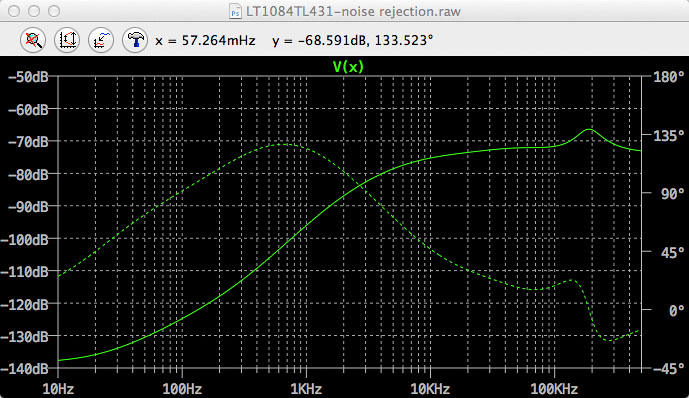Click the V(x) trace label

pyautogui.click(x=348, y=67)
